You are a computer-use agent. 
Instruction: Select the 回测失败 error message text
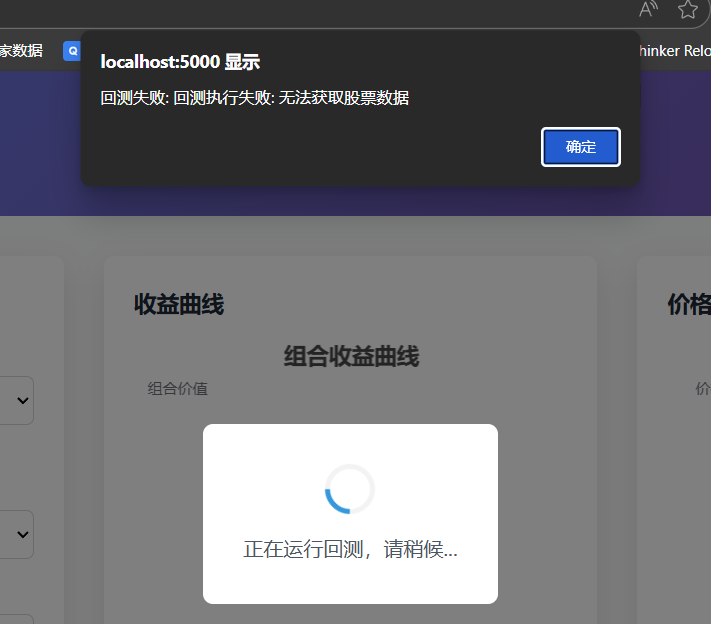[x=254, y=98]
